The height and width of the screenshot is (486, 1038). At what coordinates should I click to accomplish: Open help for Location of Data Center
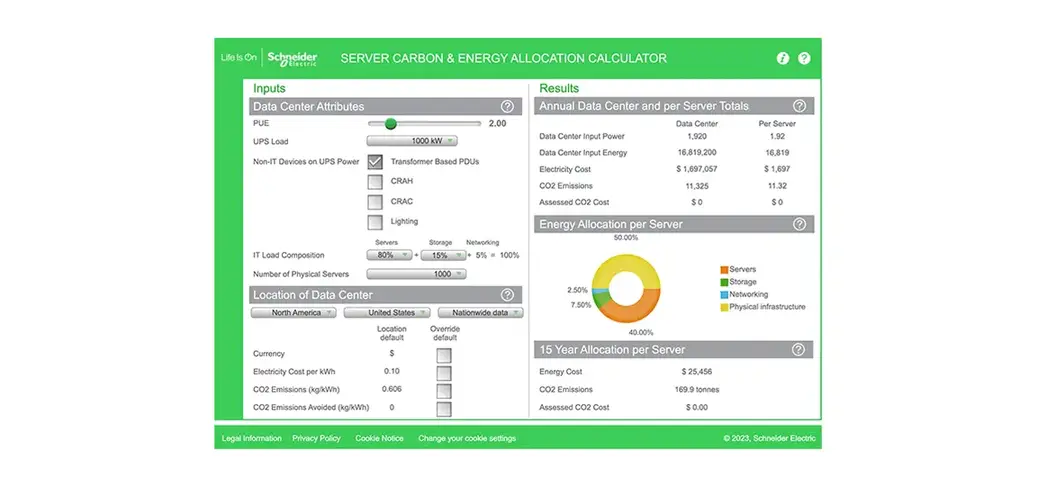pyautogui.click(x=507, y=295)
